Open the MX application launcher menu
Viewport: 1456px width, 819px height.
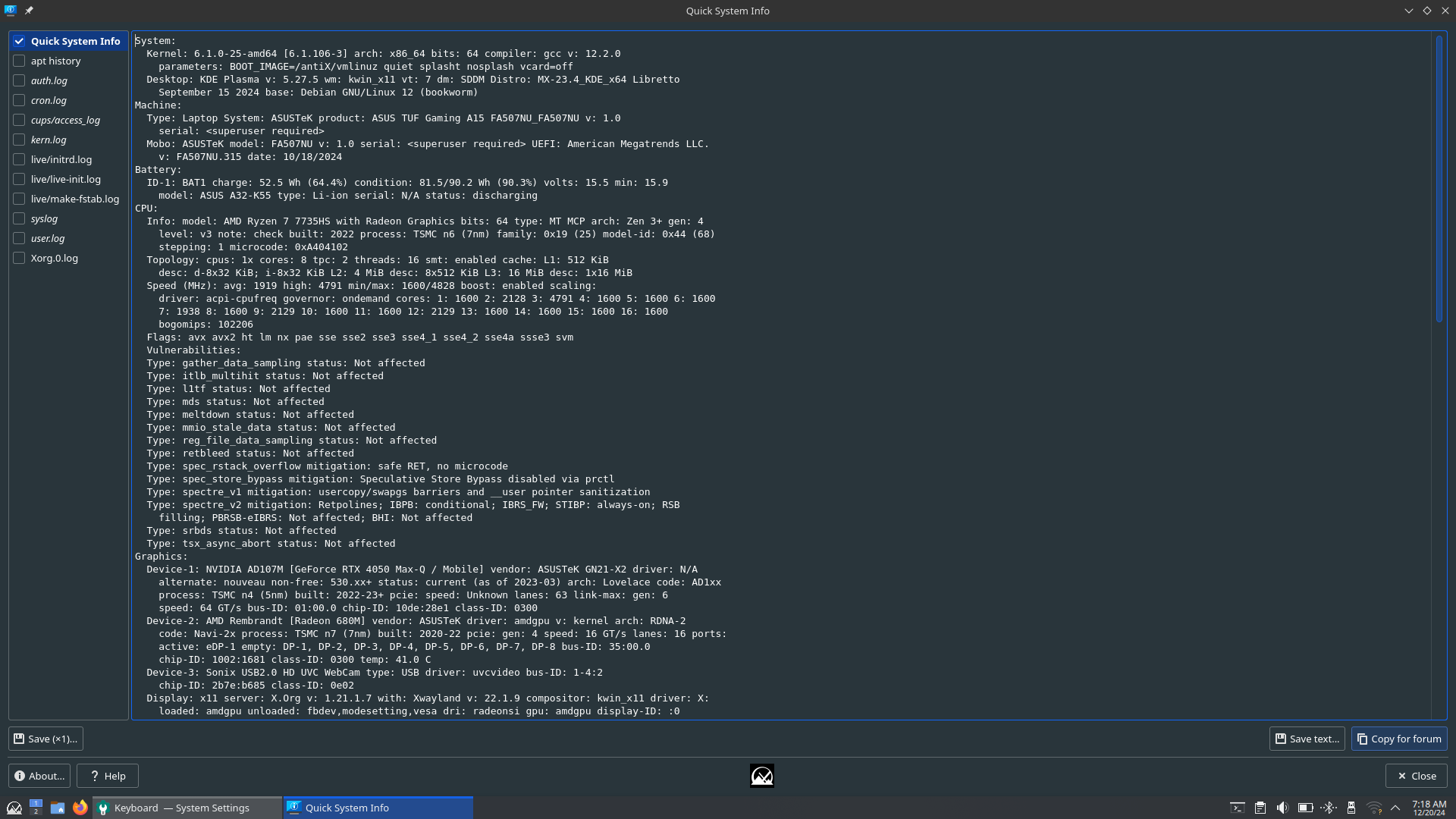coord(14,808)
